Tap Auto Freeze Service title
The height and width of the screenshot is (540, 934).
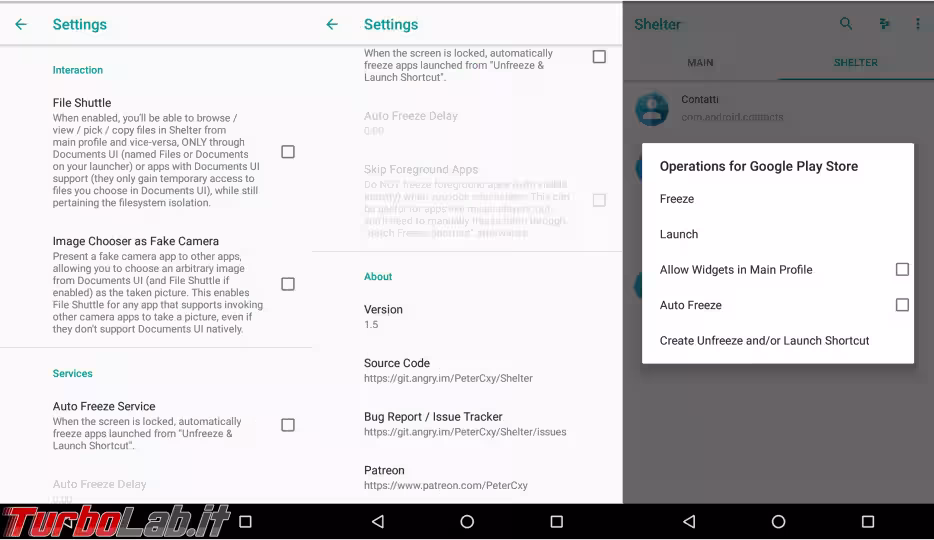click(104, 406)
